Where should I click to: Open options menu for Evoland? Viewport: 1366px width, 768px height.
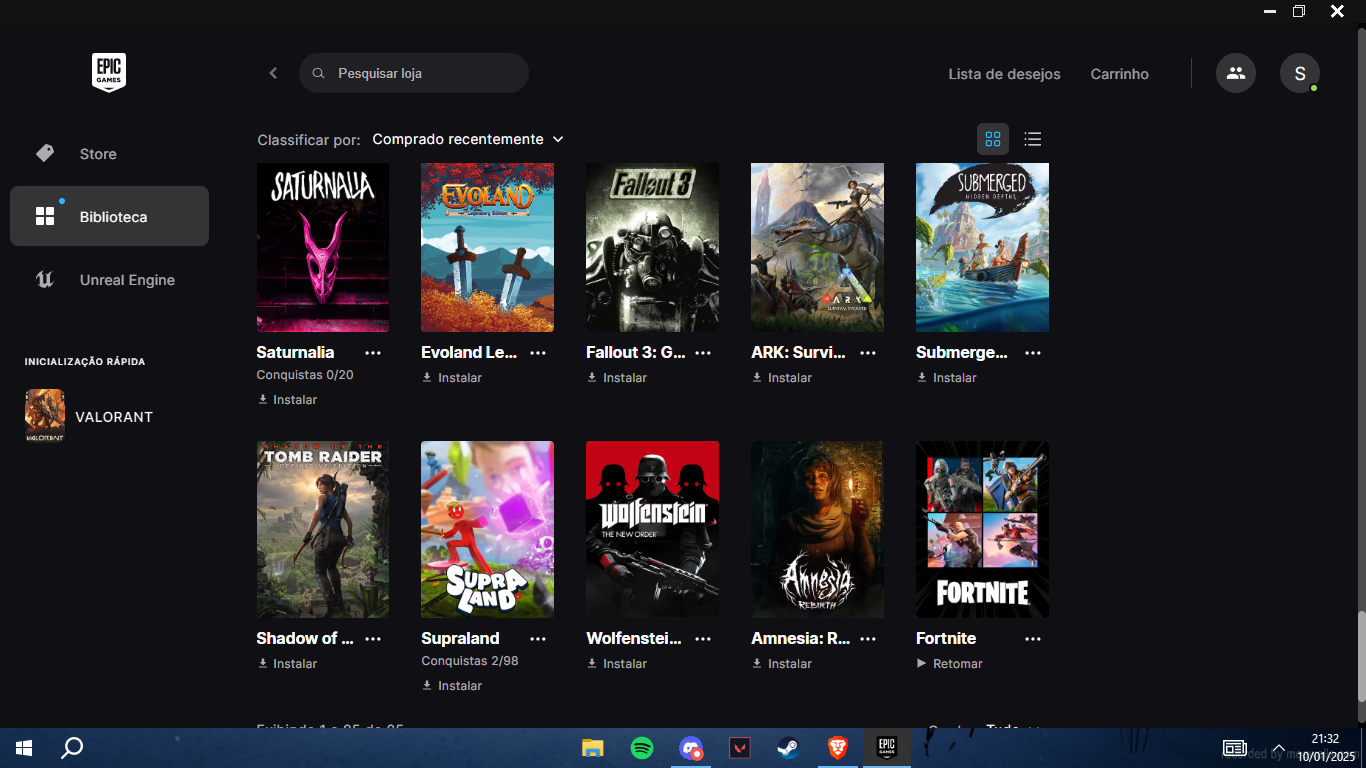pos(538,353)
